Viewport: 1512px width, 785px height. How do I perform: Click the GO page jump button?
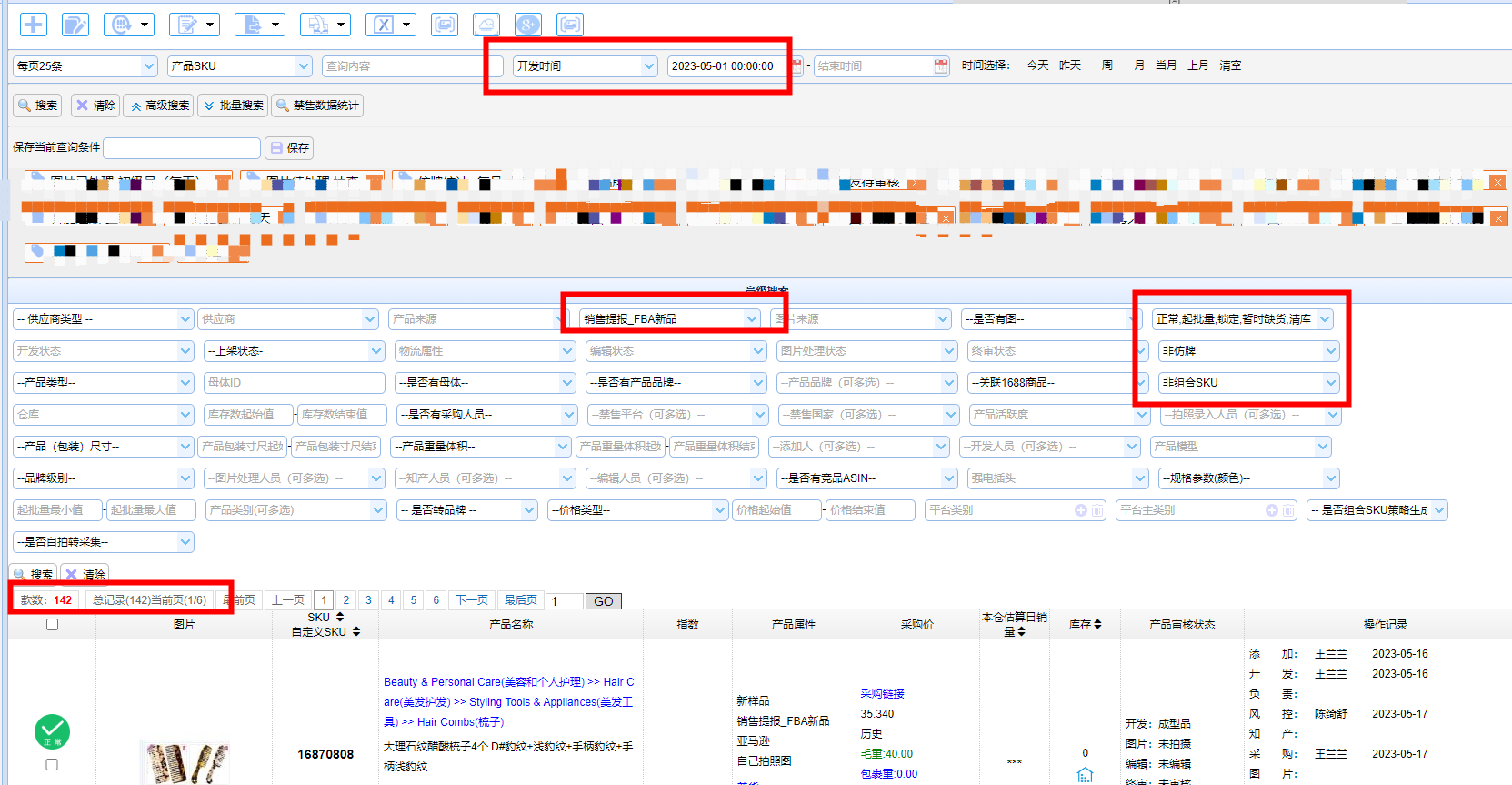click(x=604, y=601)
